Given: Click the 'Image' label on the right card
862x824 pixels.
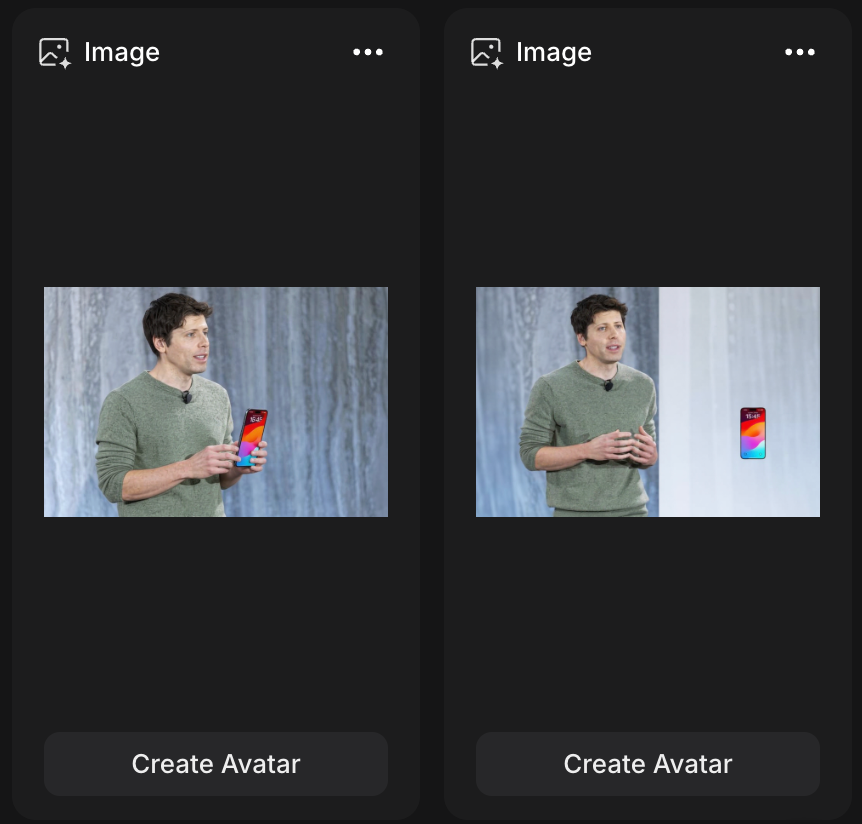Looking at the screenshot, I should [x=554, y=53].
